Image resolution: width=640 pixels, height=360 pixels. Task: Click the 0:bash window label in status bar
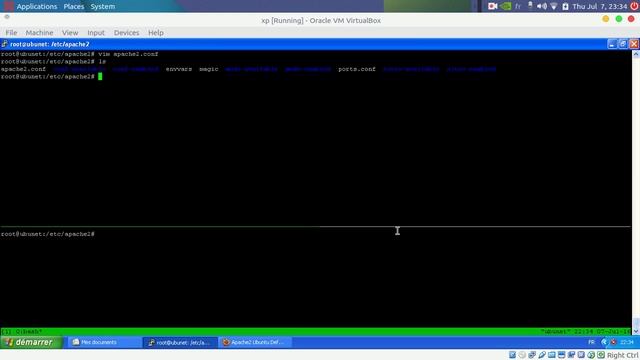coord(29,331)
